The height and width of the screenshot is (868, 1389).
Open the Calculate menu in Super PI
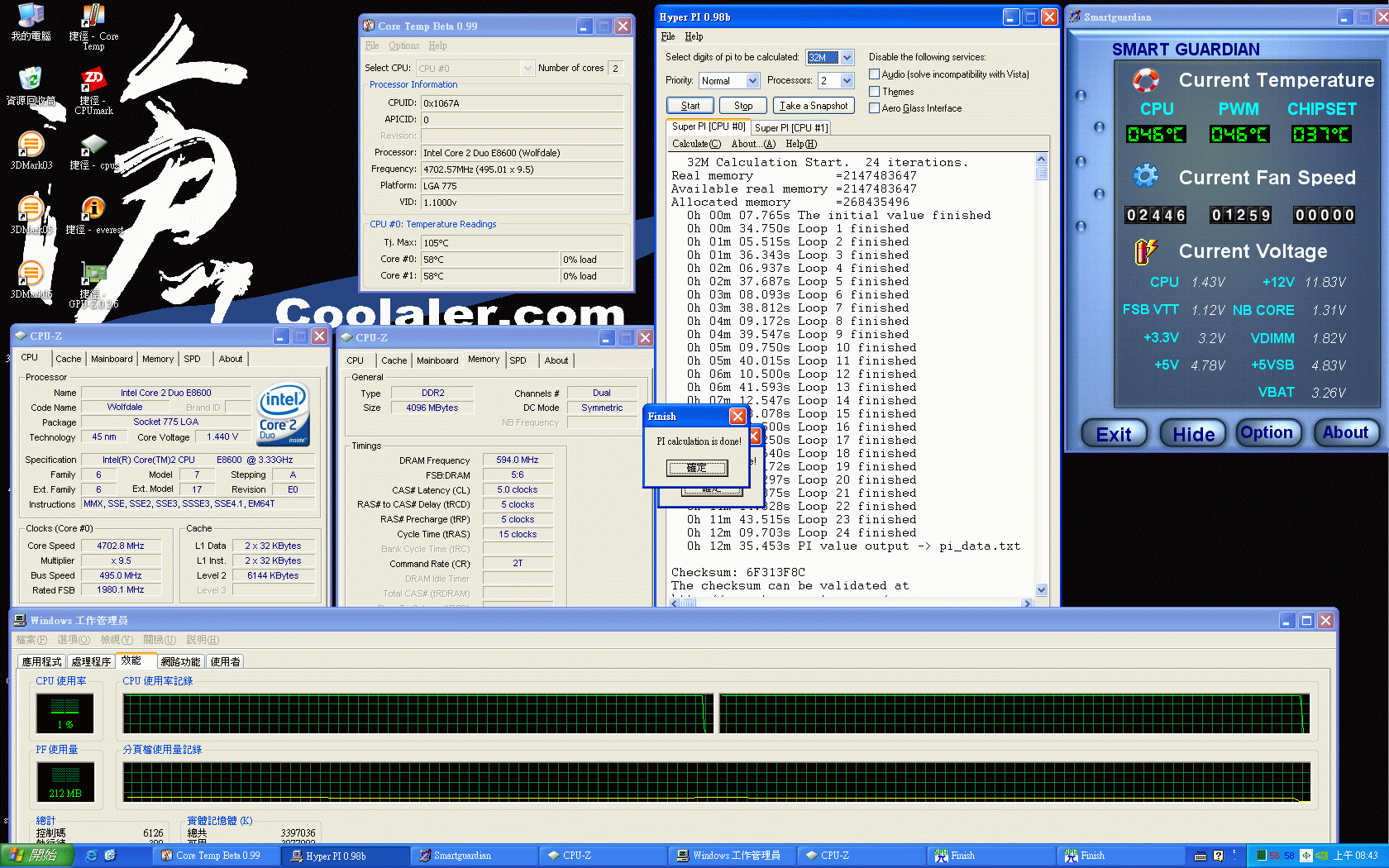pyautogui.click(x=696, y=144)
